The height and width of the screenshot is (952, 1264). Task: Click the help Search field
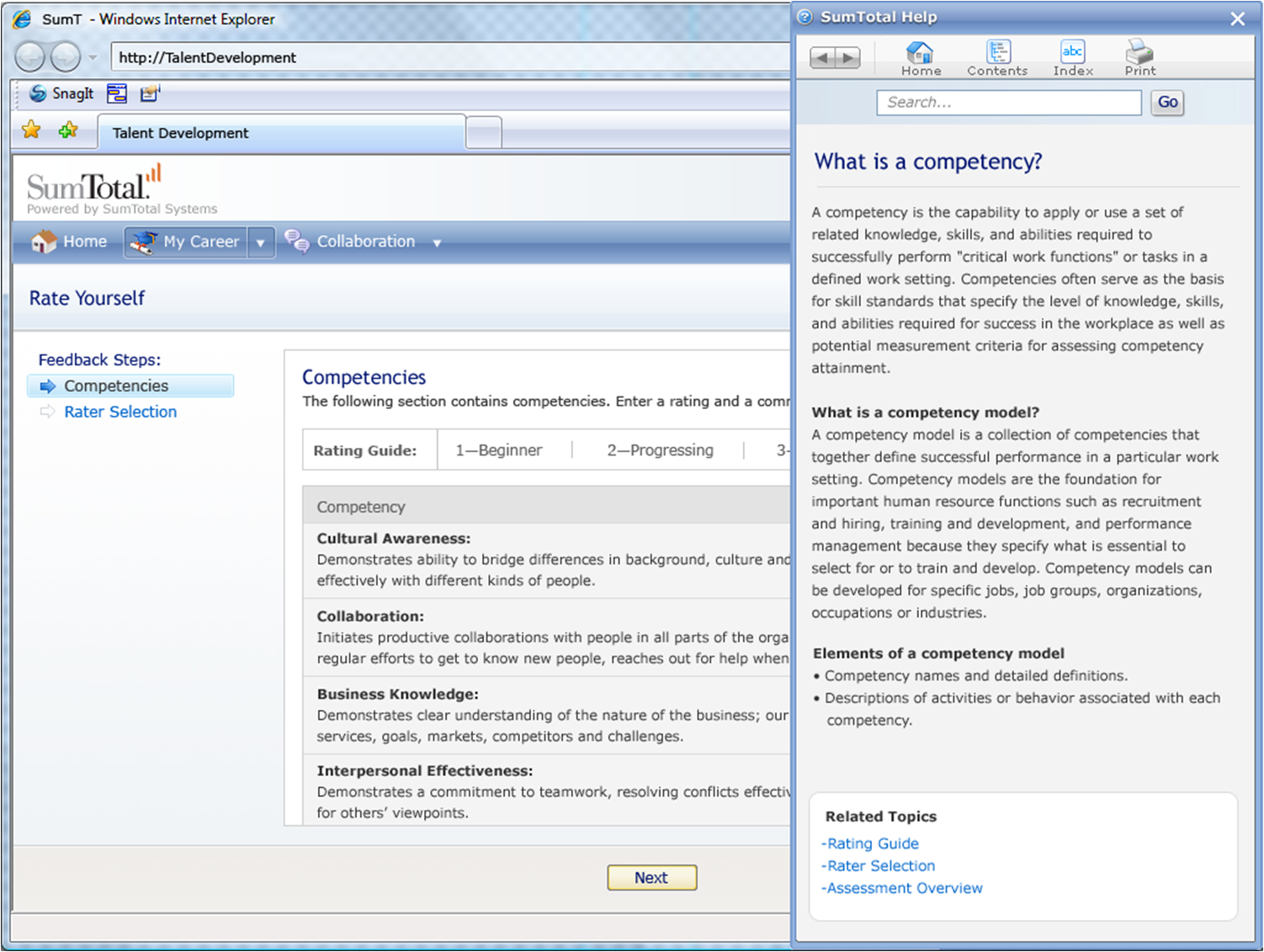click(1009, 103)
